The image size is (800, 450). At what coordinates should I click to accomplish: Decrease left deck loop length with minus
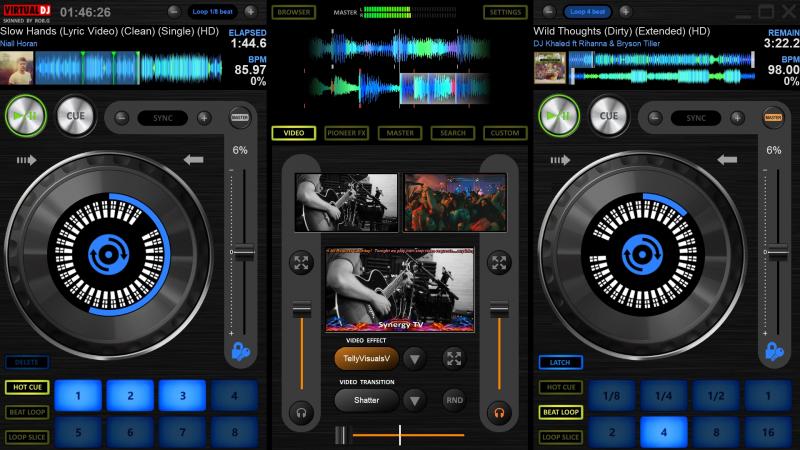[174, 11]
